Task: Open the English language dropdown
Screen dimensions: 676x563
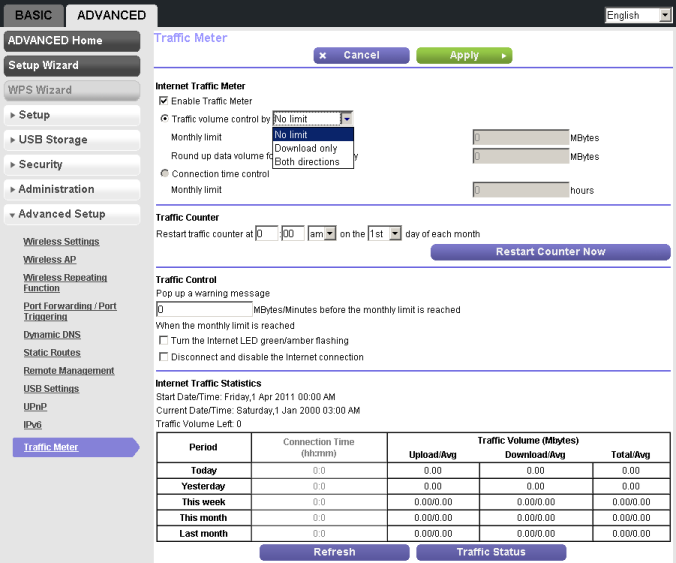Action: click(638, 16)
